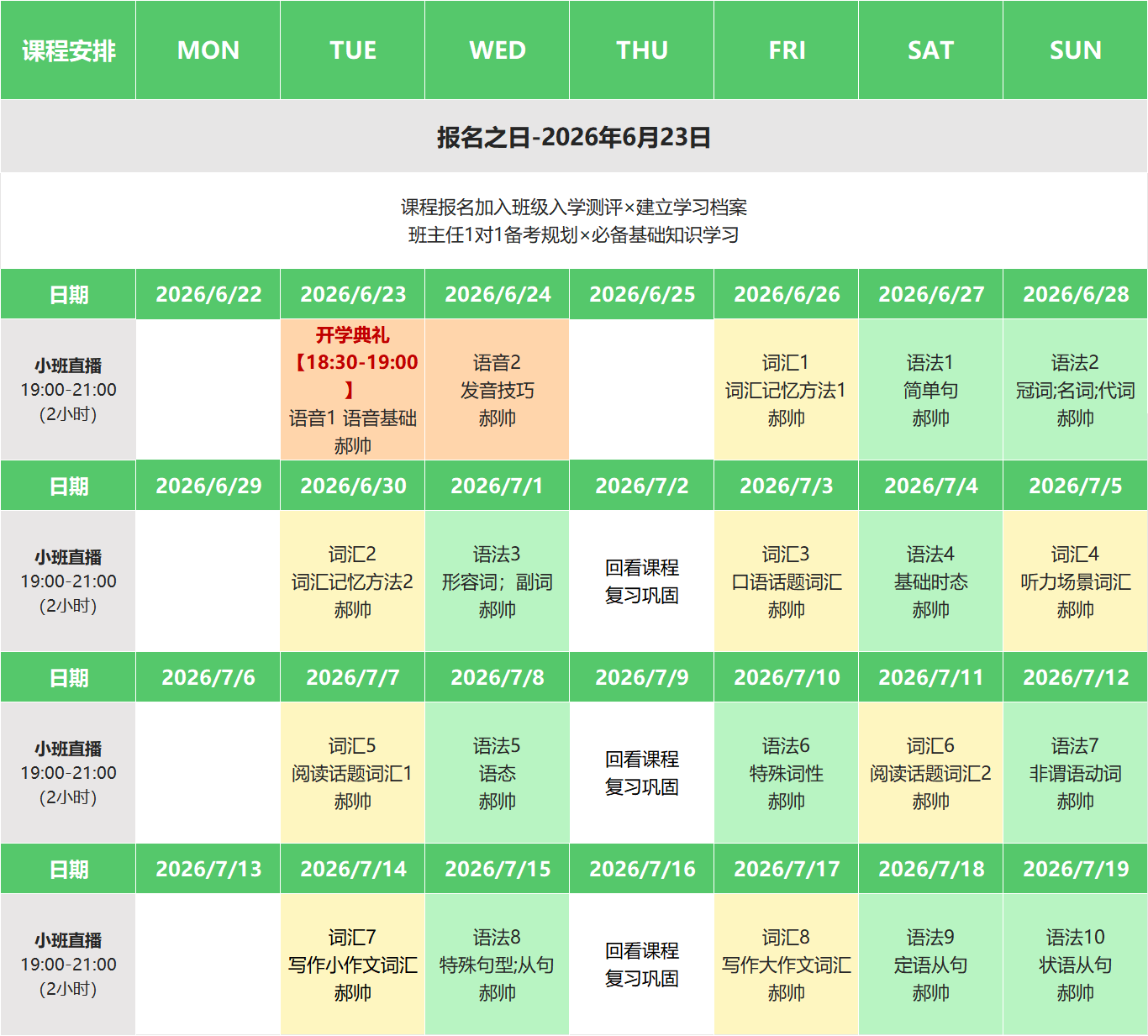Select the 词汇4 听力场景词汇 cell
The height and width of the screenshot is (1036, 1148).
click(x=1075, y=581)
